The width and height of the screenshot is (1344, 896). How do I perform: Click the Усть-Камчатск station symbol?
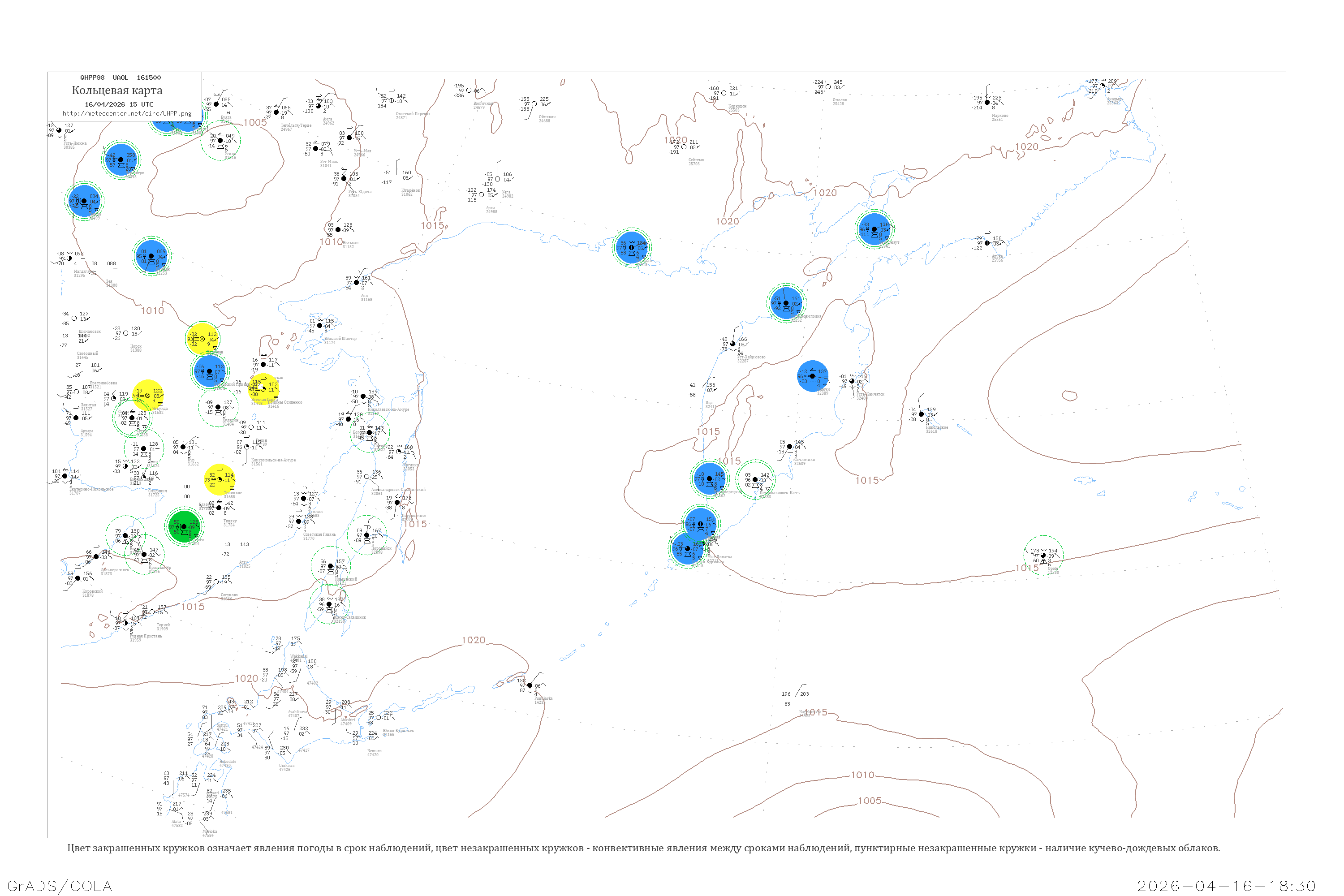click(x=852, y=381)
